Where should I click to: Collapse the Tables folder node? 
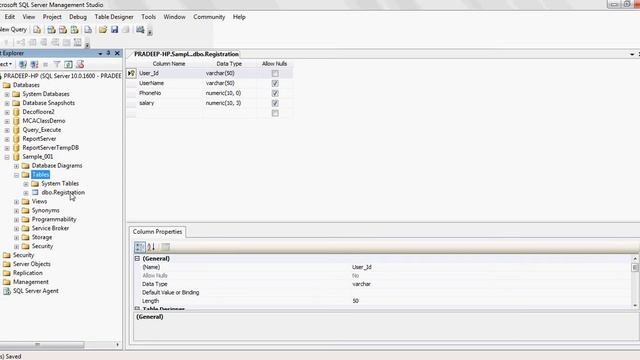pyautogui.click(x=16, y=175)
